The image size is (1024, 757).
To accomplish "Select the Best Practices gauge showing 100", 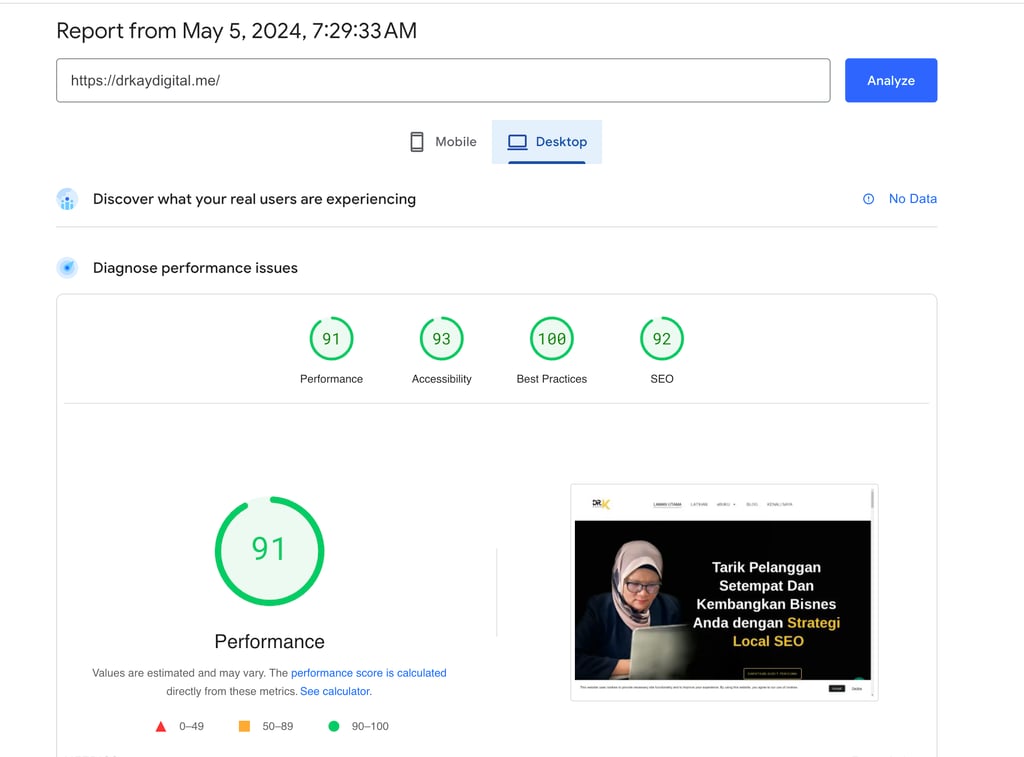I will [x=551, y=339].
